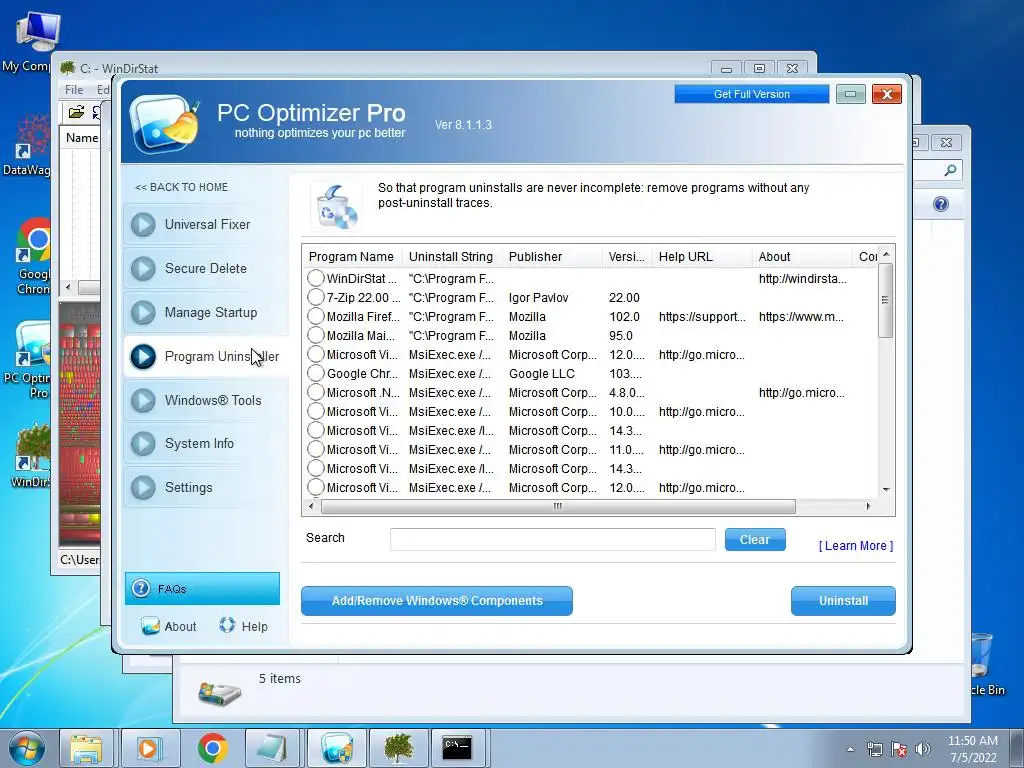This screenshot has width=1024, height=768.
Task: Click the Uninstall button
Action: tap(843, 601)
